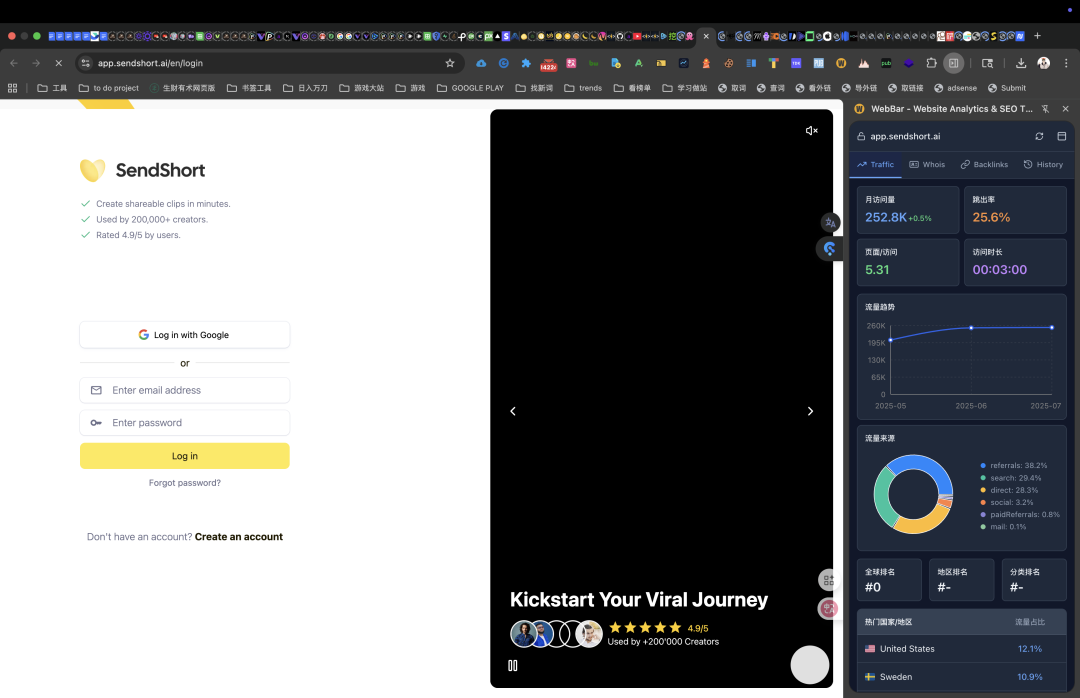
Task: Open the adsense bookmark
Action: [x=955, y=88]
